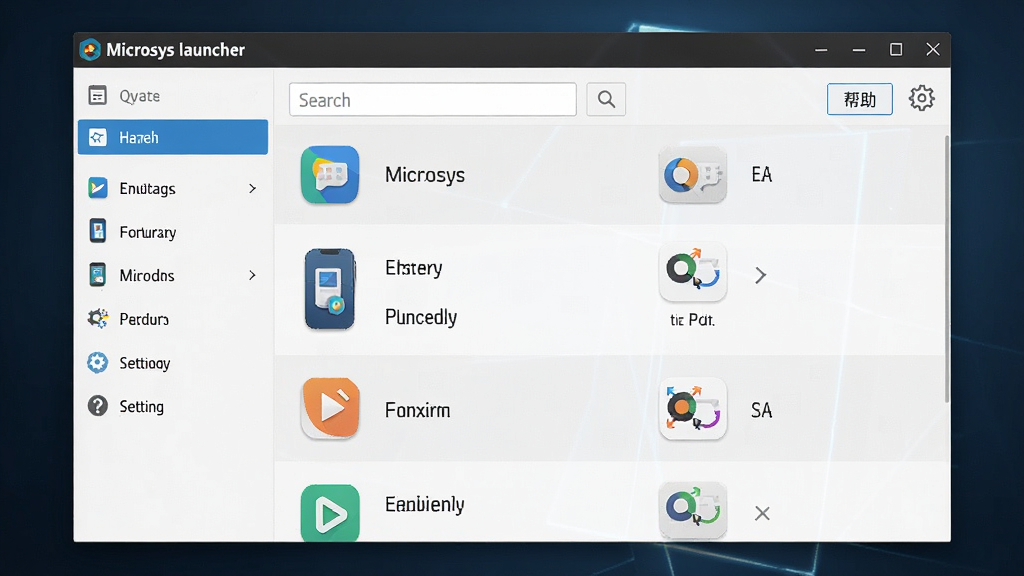
Task: Open the Perdurs sidebar item
Action: click(x=172, y=319)
